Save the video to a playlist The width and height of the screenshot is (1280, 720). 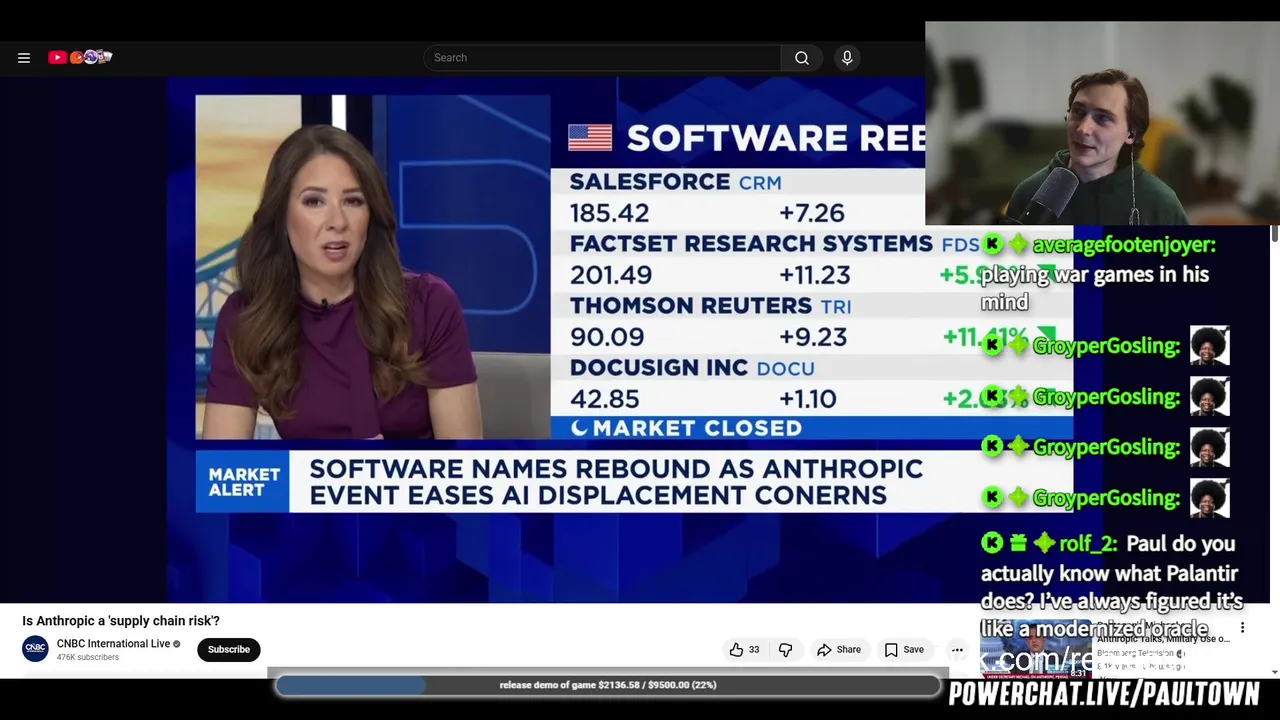(904, 650)
